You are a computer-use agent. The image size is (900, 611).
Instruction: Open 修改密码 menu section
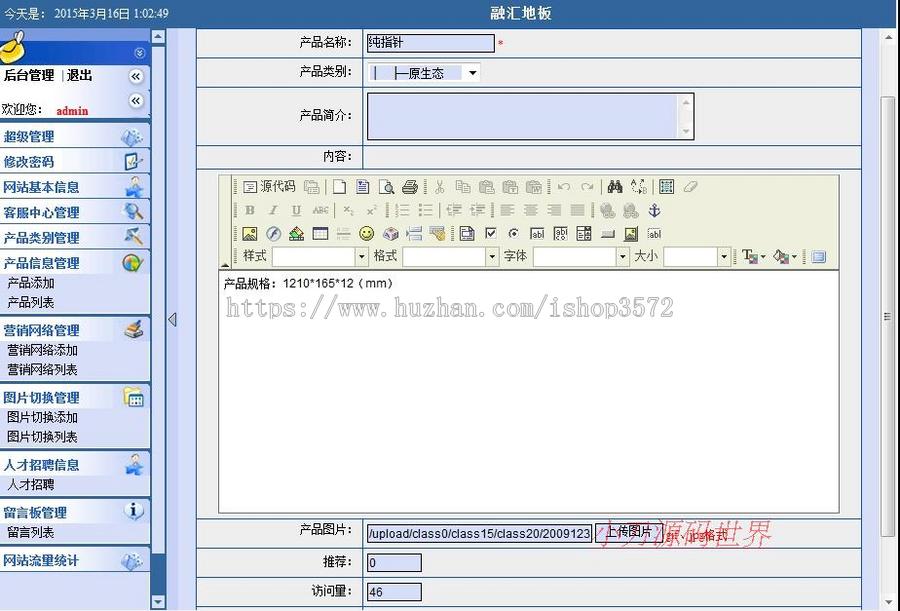[x=75, y=162]
